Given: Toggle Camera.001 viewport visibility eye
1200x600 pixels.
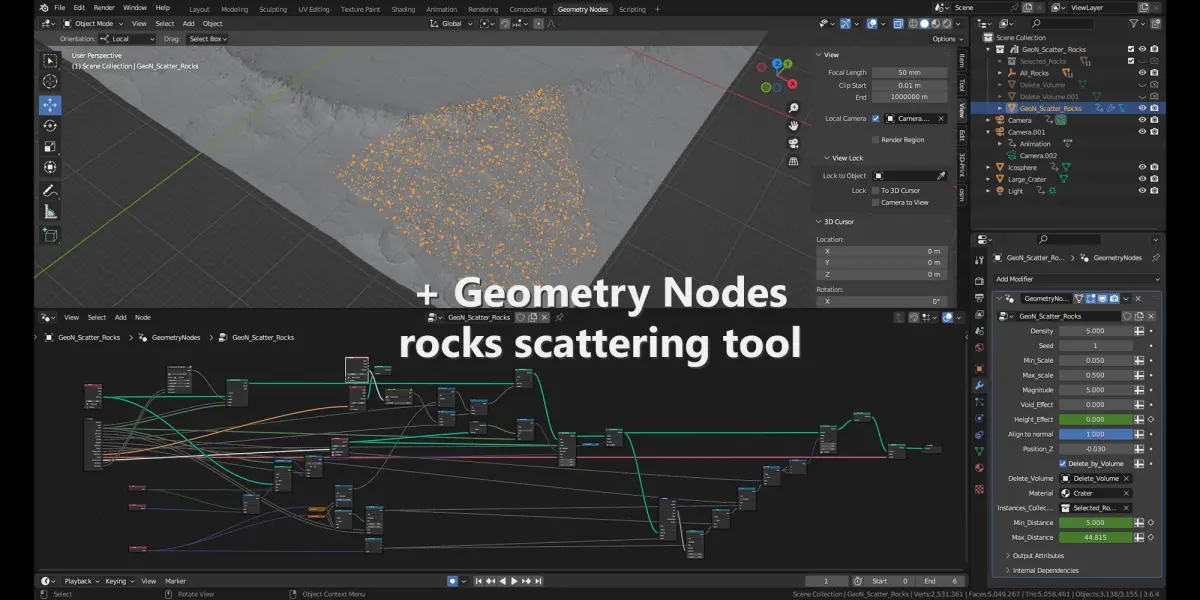Looking at the screenshot, I should (1142, 132).
